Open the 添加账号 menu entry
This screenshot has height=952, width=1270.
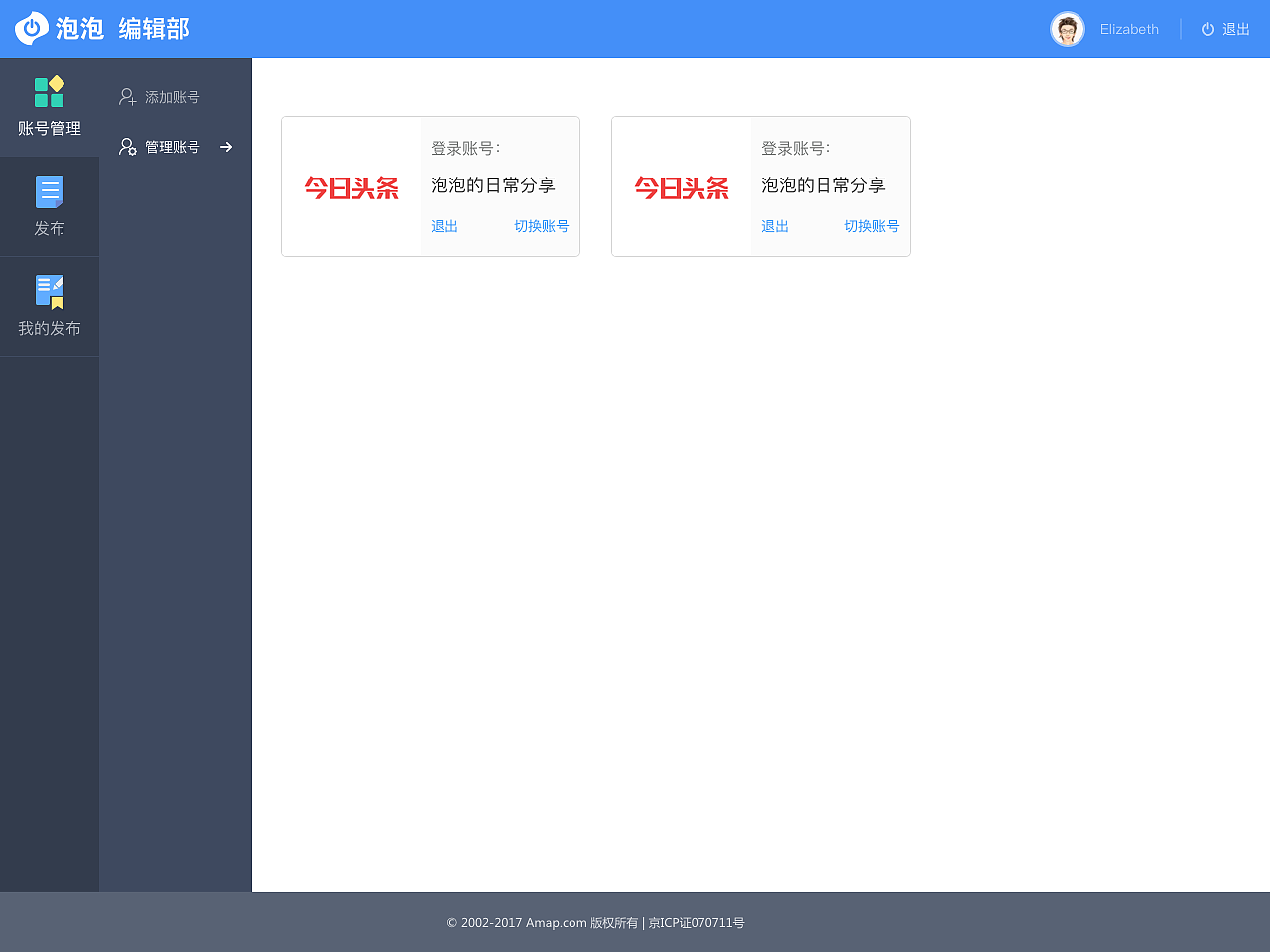click(175, 96)
